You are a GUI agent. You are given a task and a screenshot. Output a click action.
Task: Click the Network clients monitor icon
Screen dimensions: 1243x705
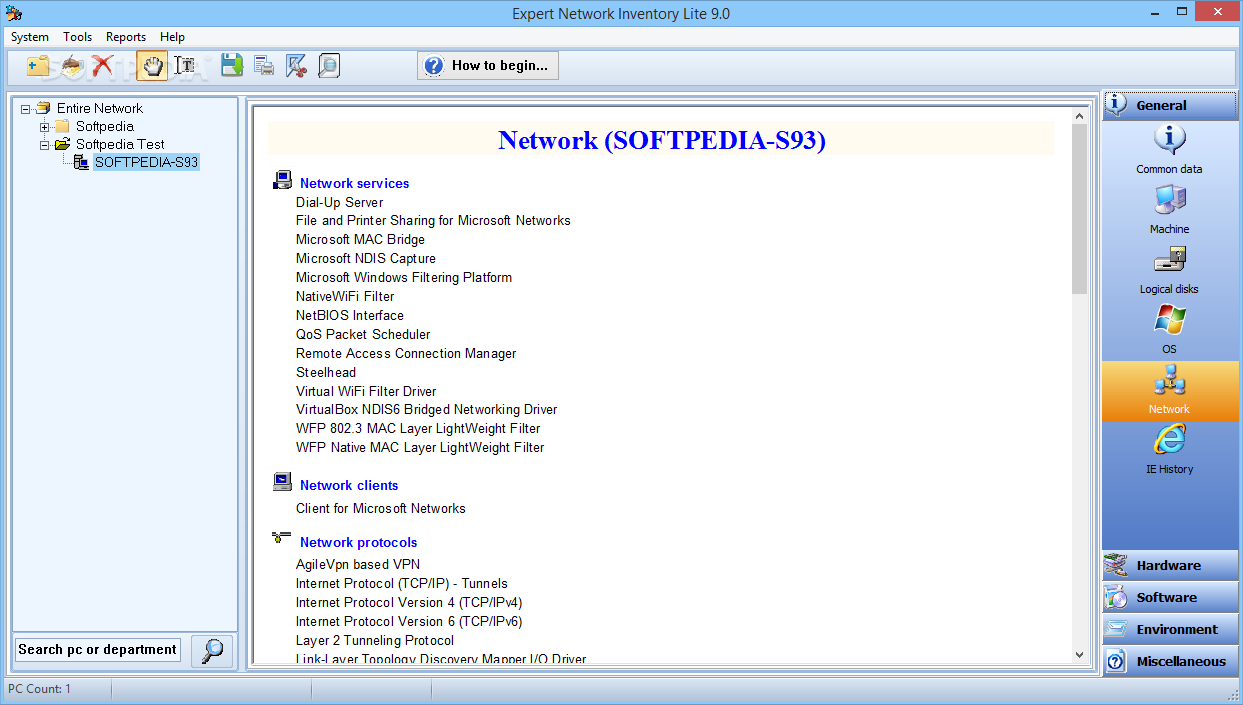coord(282,482)
